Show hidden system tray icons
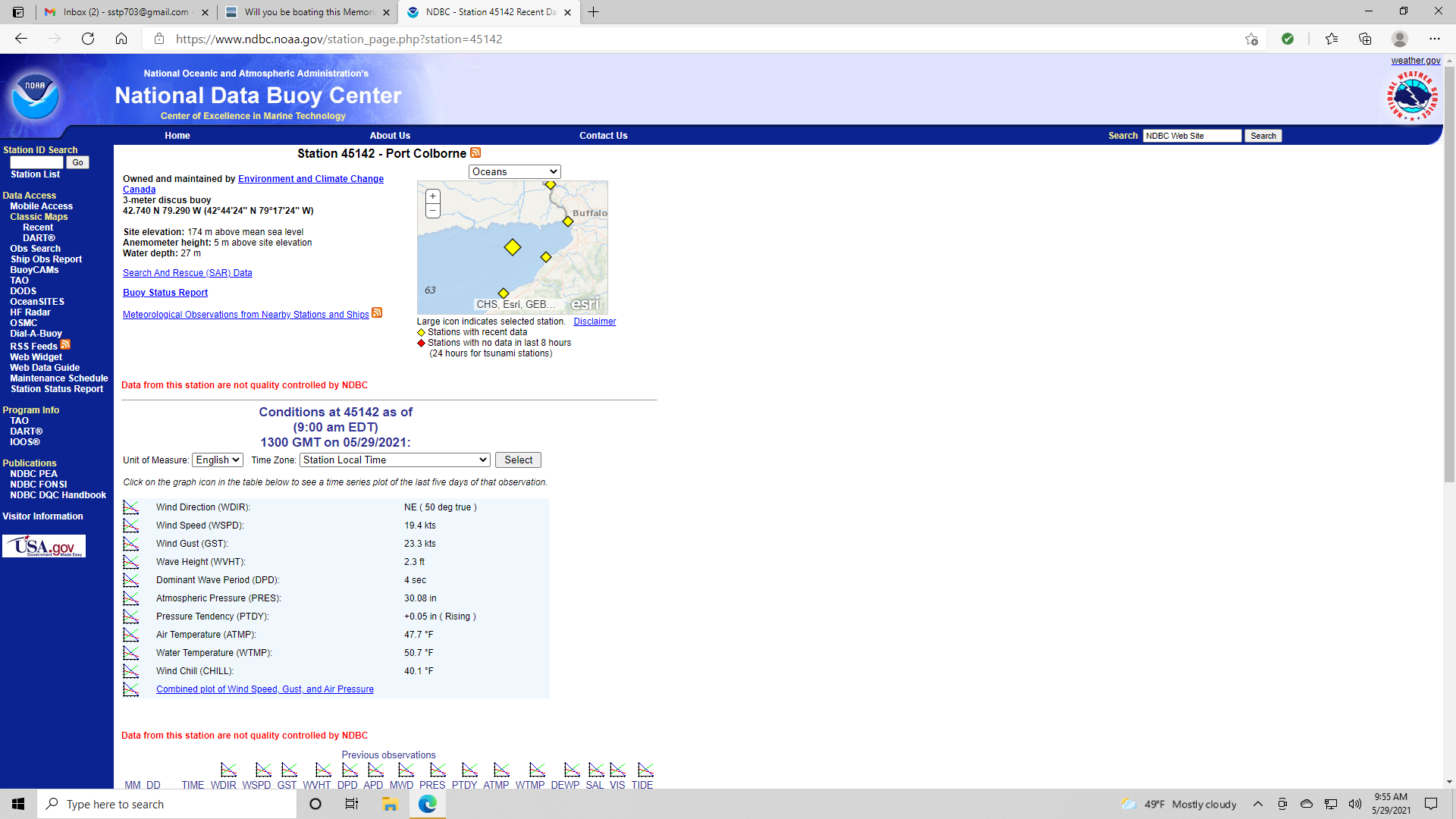 point(1258,804)
